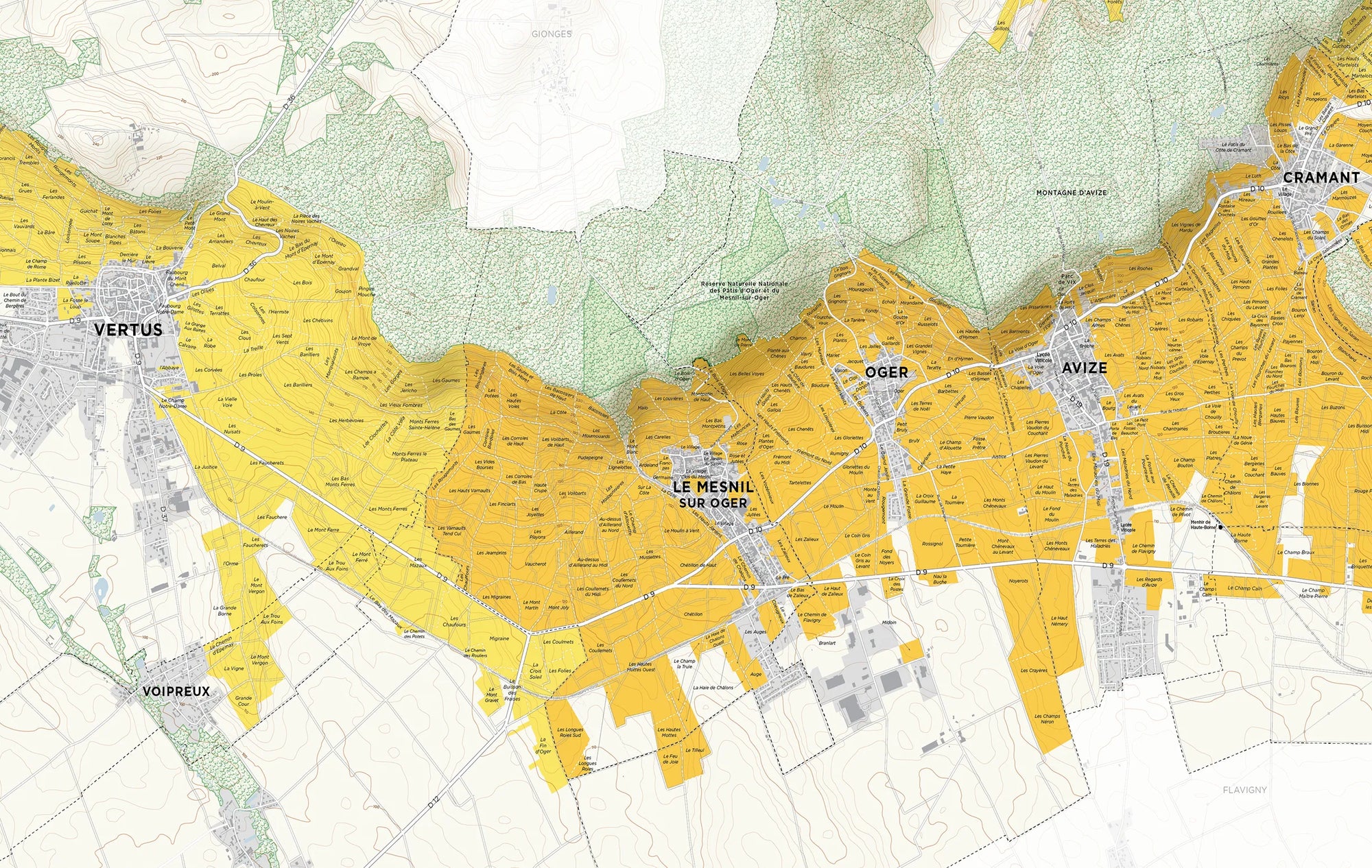Viewport: 1372px width, 868px height.
Task: Click the GIONGES label at top
Action: click(551, 34)
